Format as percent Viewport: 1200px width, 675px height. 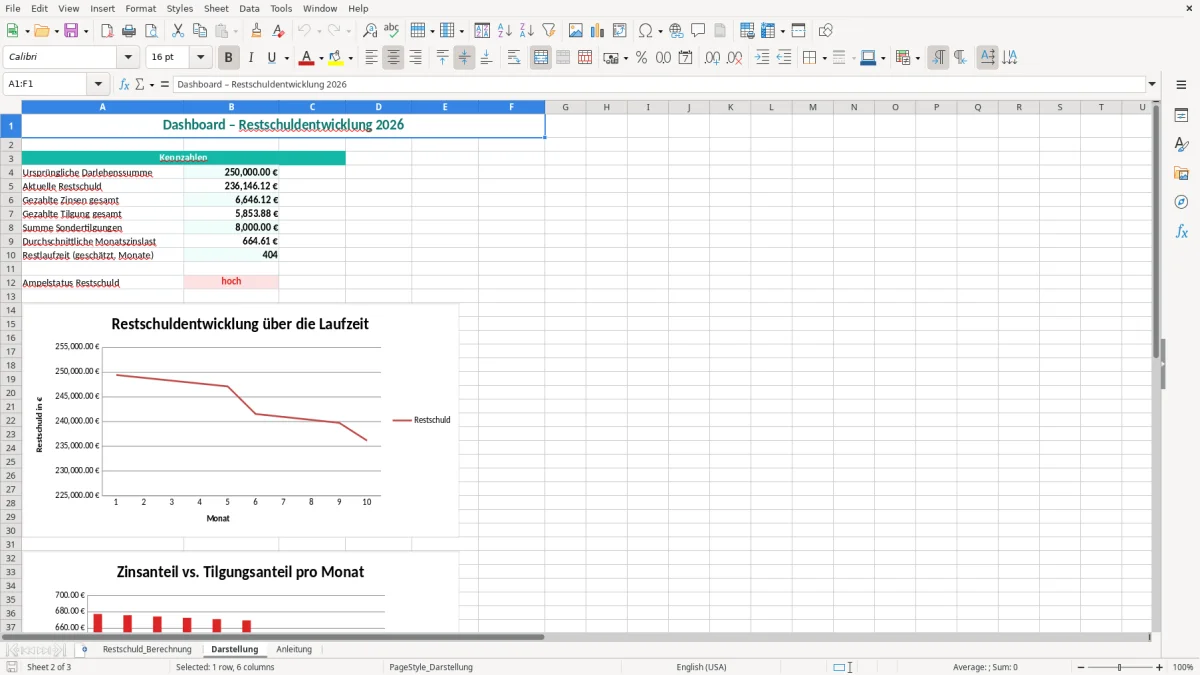pos(641,58)
